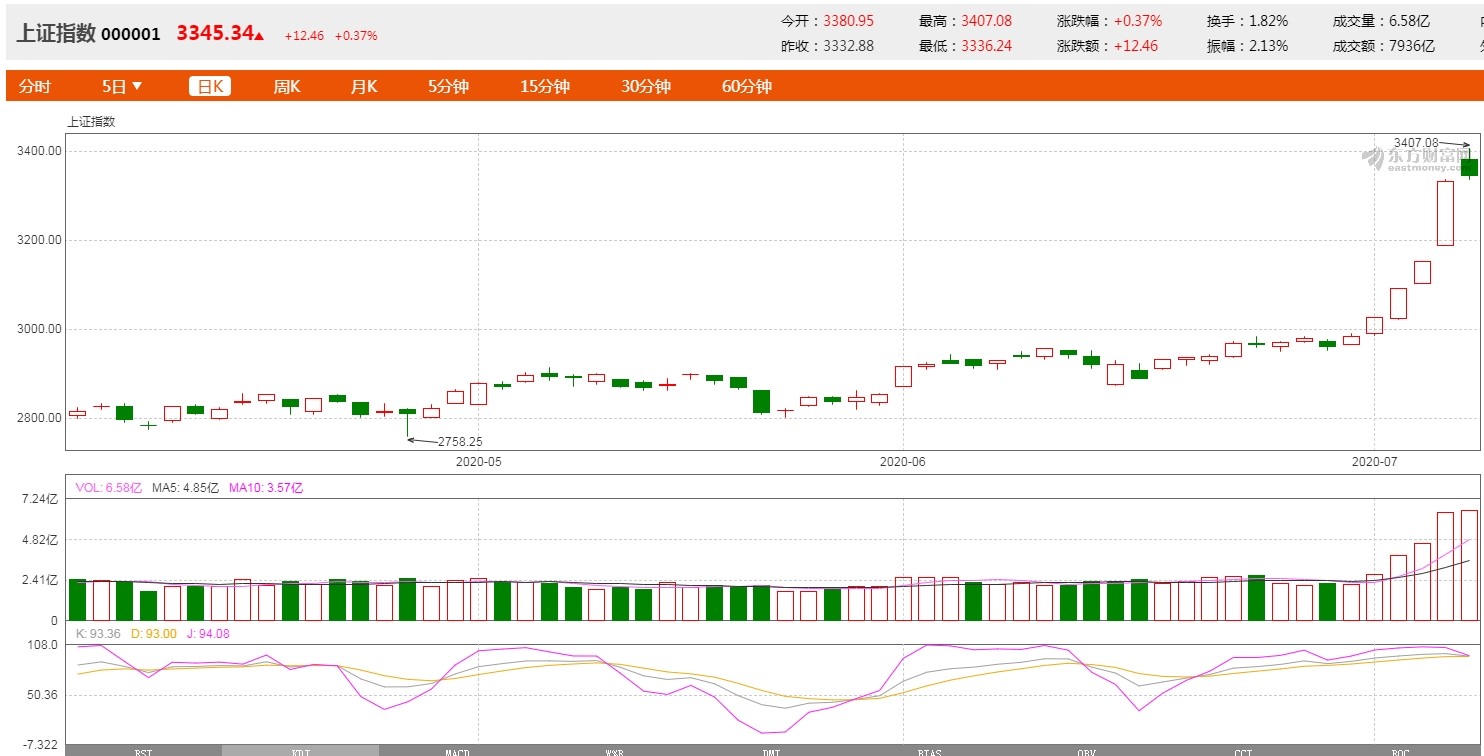1484x756 pixels.
Task: Choose the MACD indicator tab
Action: pyautogui.click(x=457, y=750)
